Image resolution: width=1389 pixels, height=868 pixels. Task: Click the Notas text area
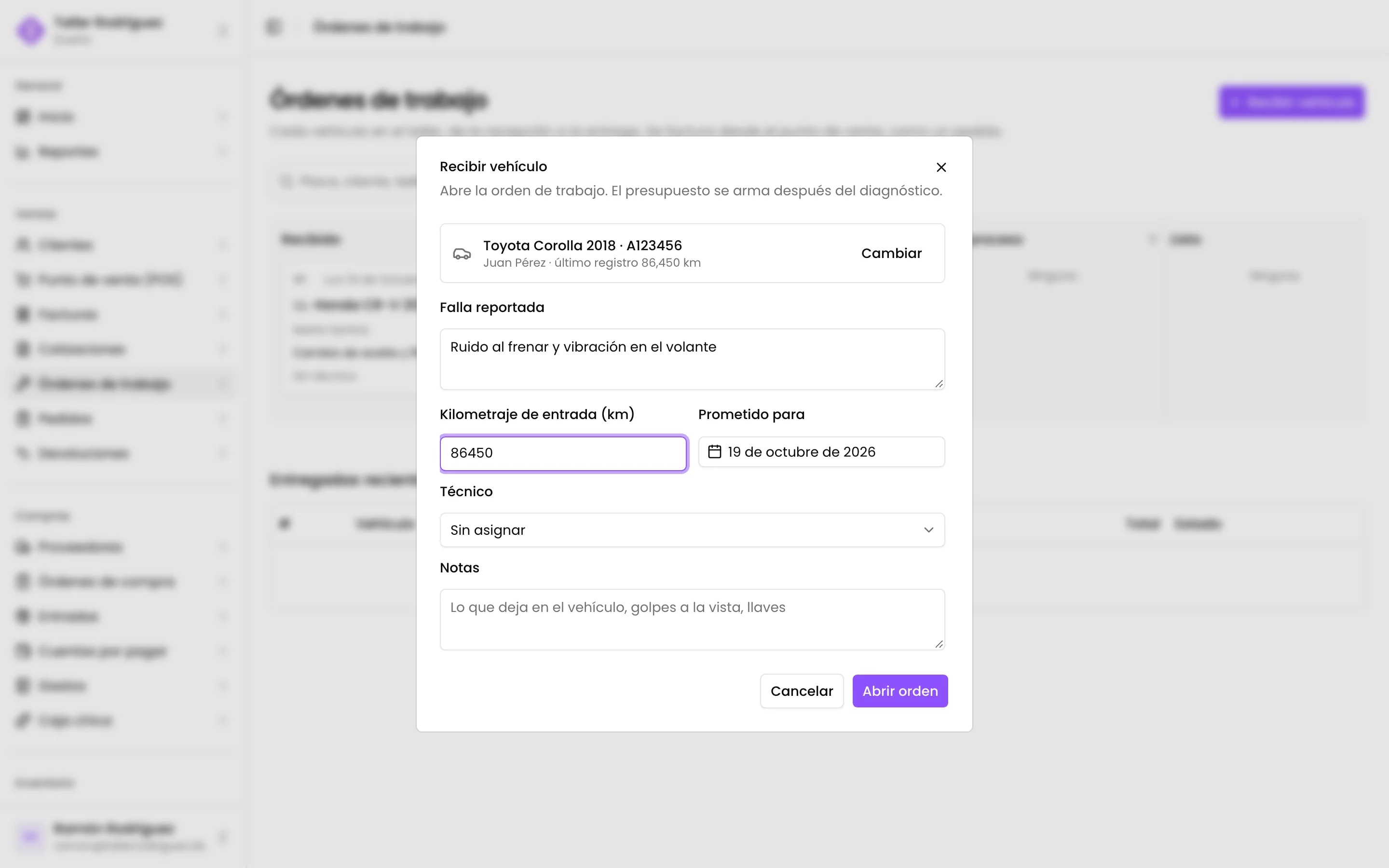click(692, 620)
